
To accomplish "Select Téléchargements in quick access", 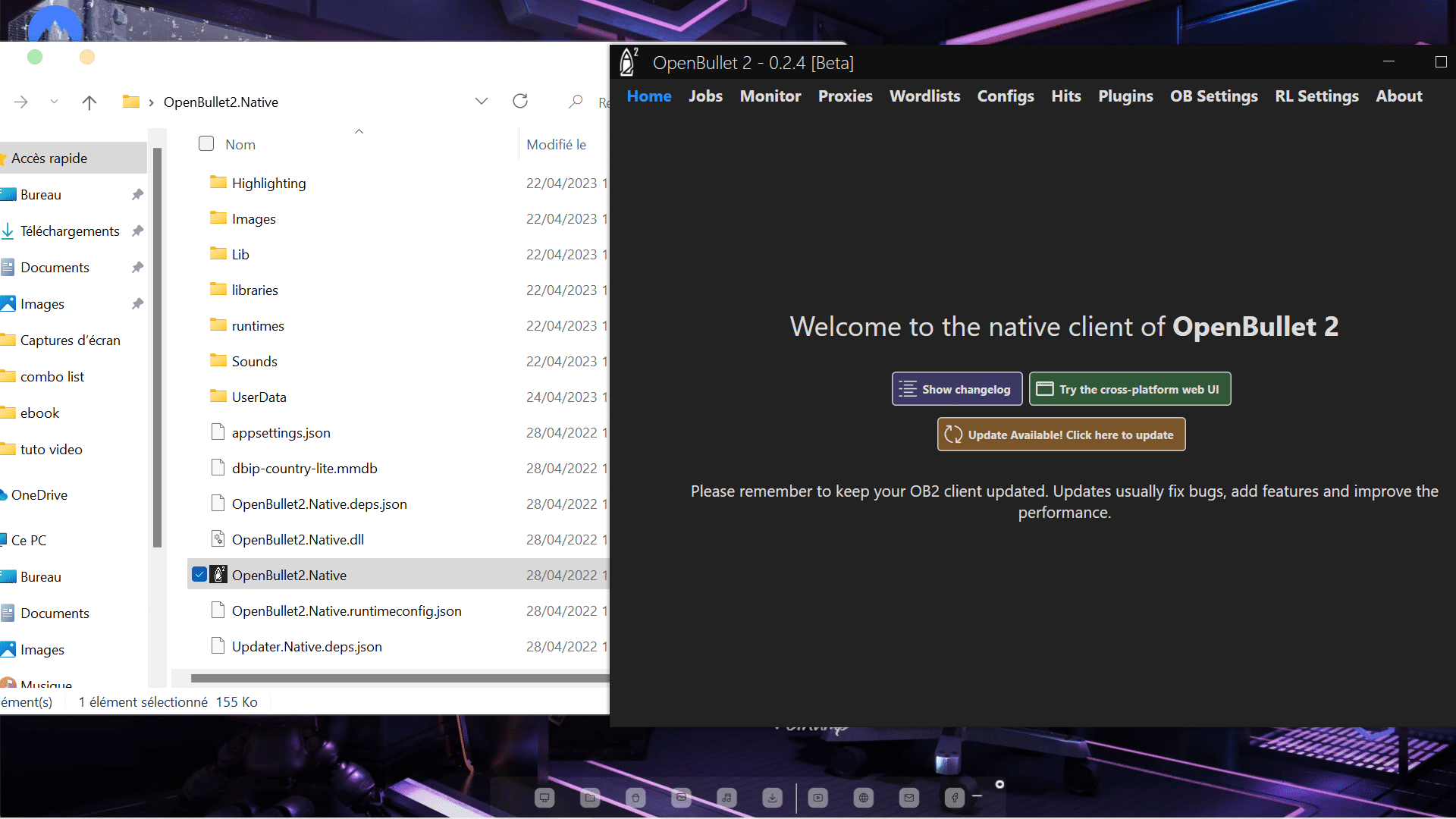I will coord(70,231).
